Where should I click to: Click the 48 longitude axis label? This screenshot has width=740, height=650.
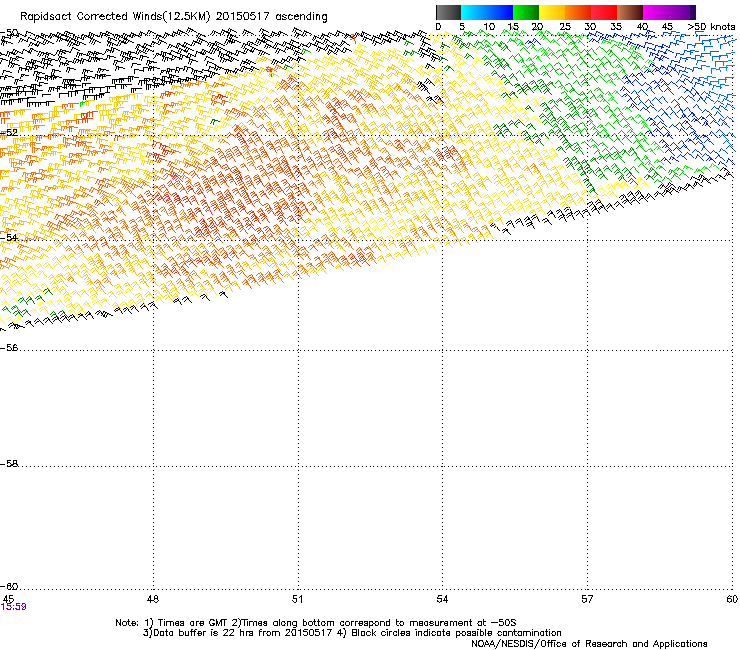[x=153, y=599]
